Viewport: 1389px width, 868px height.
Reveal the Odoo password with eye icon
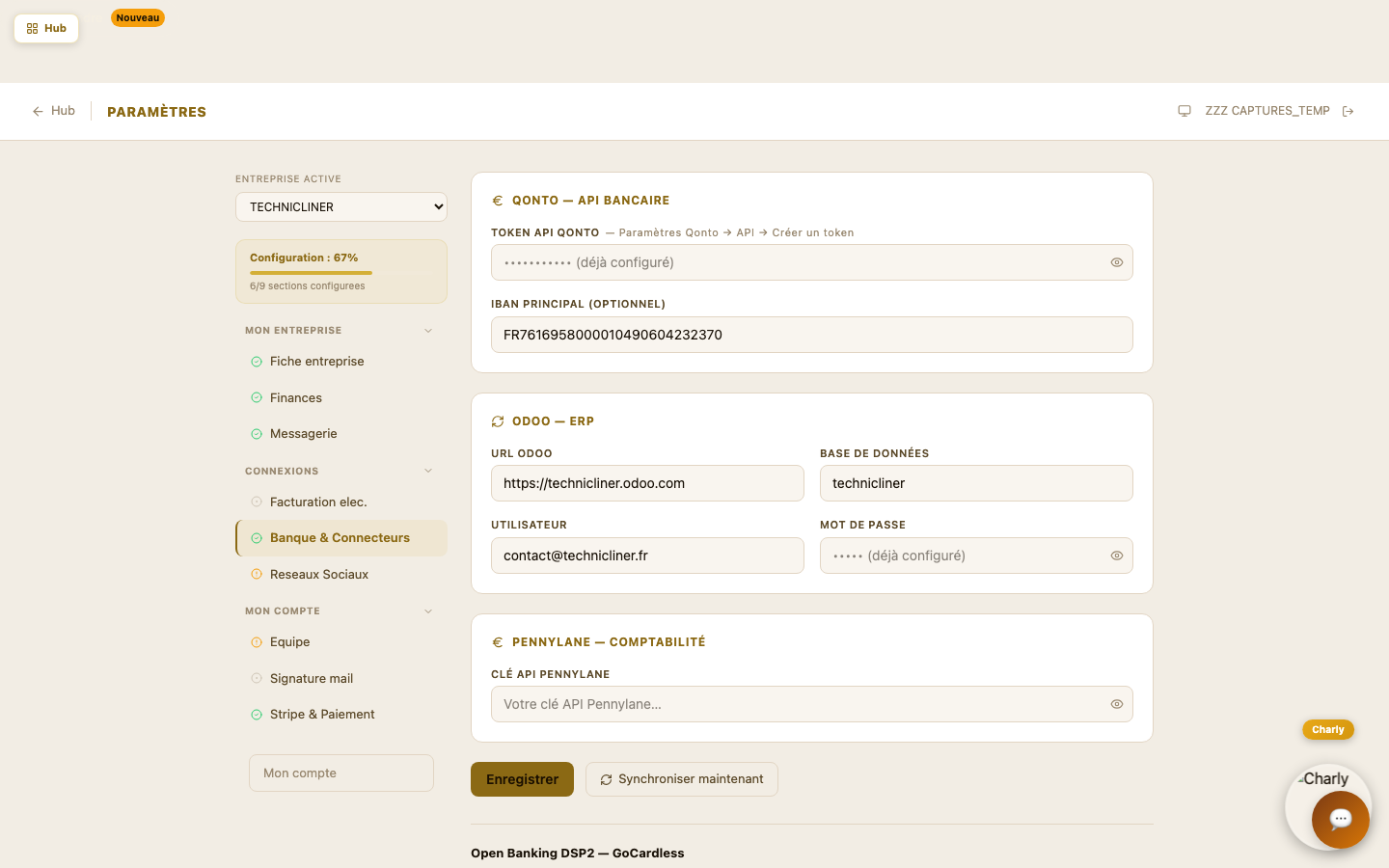pyautogui.click(x=1117, y=556)
